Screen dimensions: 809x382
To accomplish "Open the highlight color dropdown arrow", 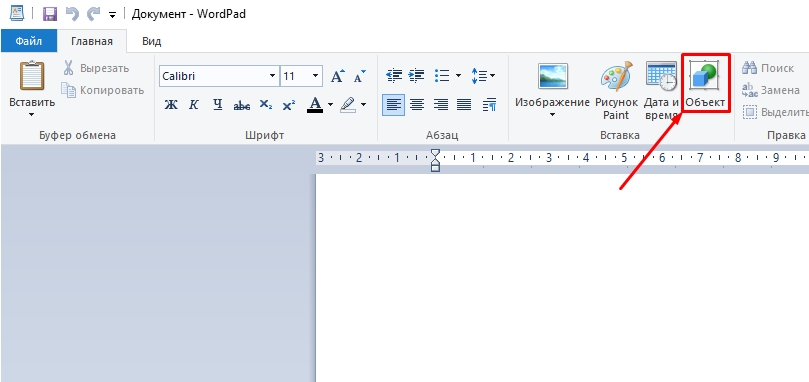I will pyautogui.click(x=363, y=105).
